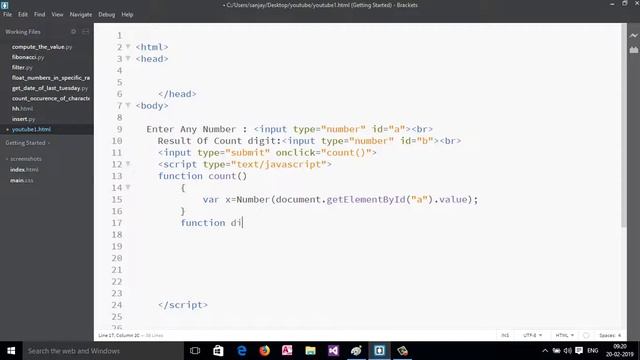Open Task View on the taskbar
The image size is (640, 360).
point(195,351)
